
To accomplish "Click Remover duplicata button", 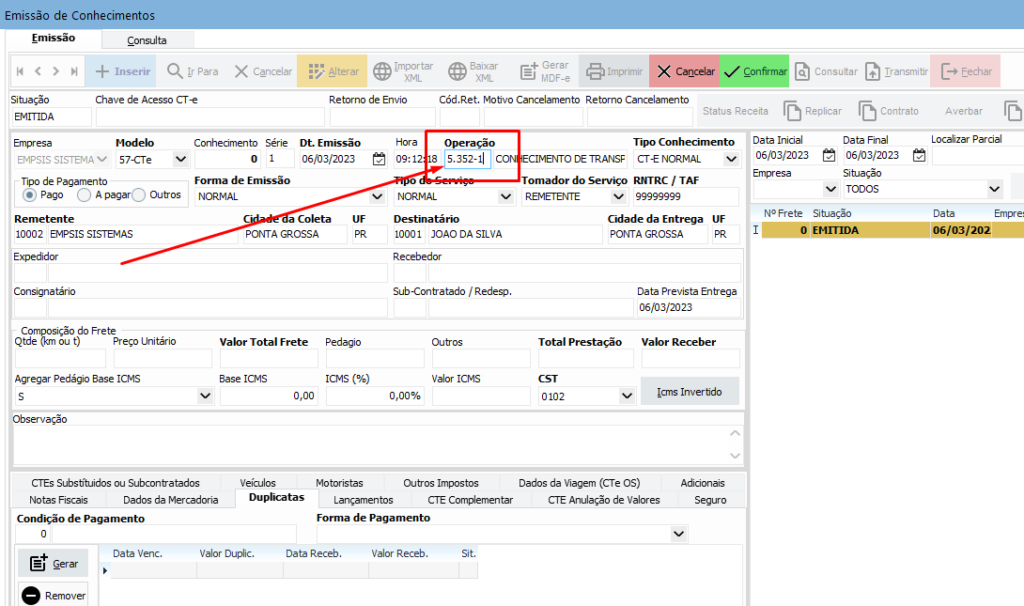I will click(53, 595).
